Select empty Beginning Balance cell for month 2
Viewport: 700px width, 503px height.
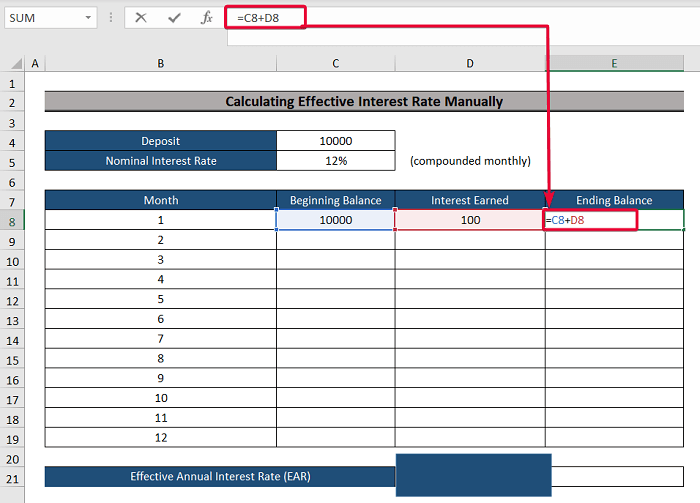coord(336,240)
